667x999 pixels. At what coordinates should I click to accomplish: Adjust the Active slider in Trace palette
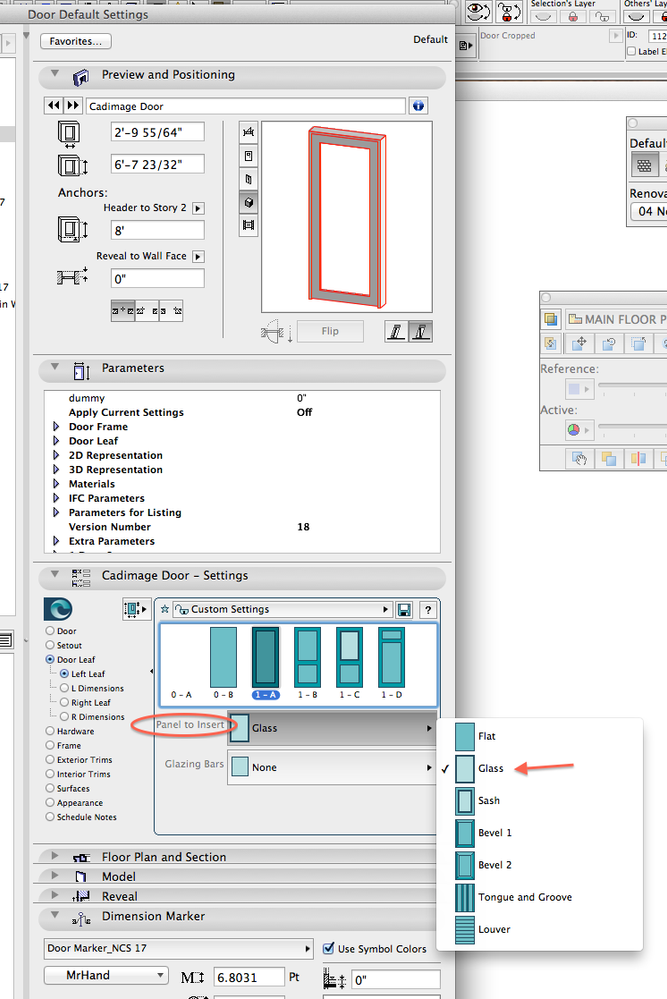(632, 427)
